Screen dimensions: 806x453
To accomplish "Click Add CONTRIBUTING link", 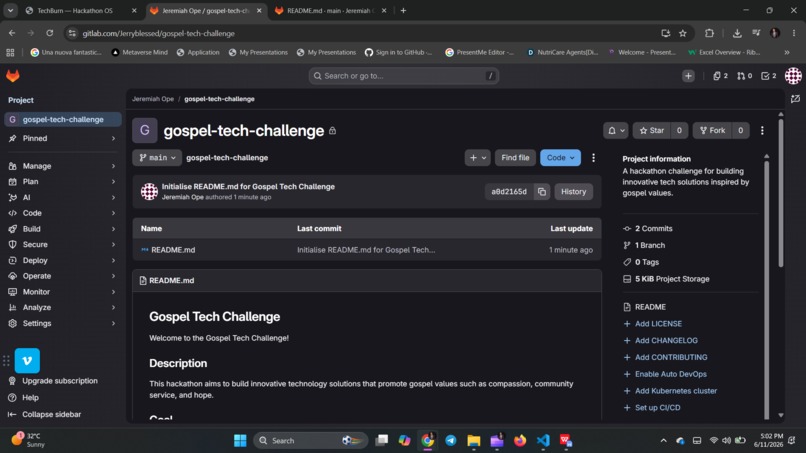I will (x=671, y=357).
